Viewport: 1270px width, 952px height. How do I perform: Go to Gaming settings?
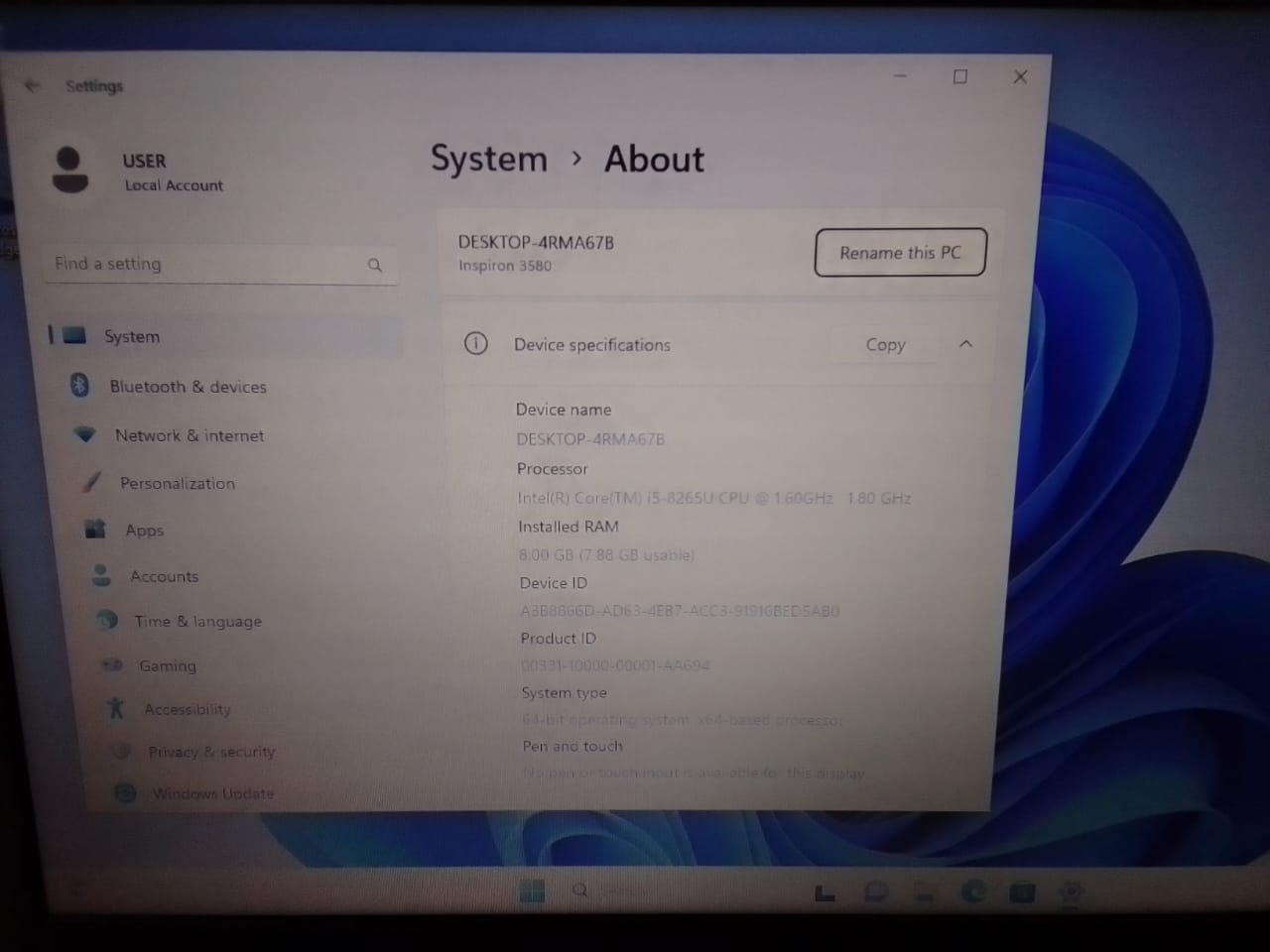[x=167, y=666]
